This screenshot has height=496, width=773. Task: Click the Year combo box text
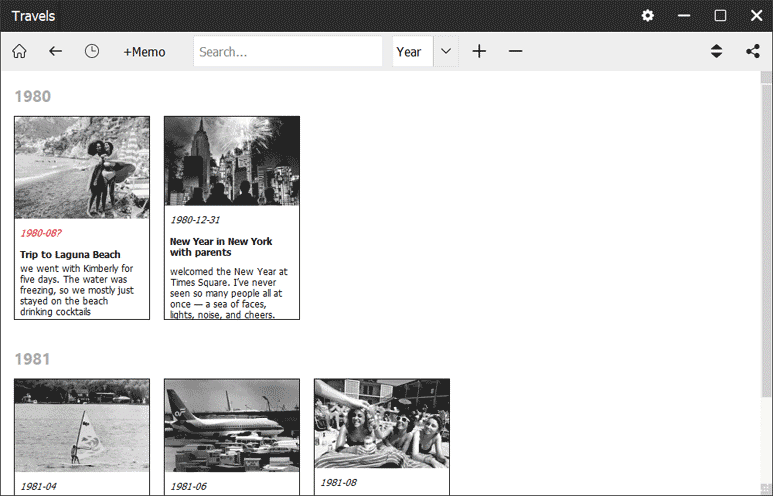click(412, 51)
